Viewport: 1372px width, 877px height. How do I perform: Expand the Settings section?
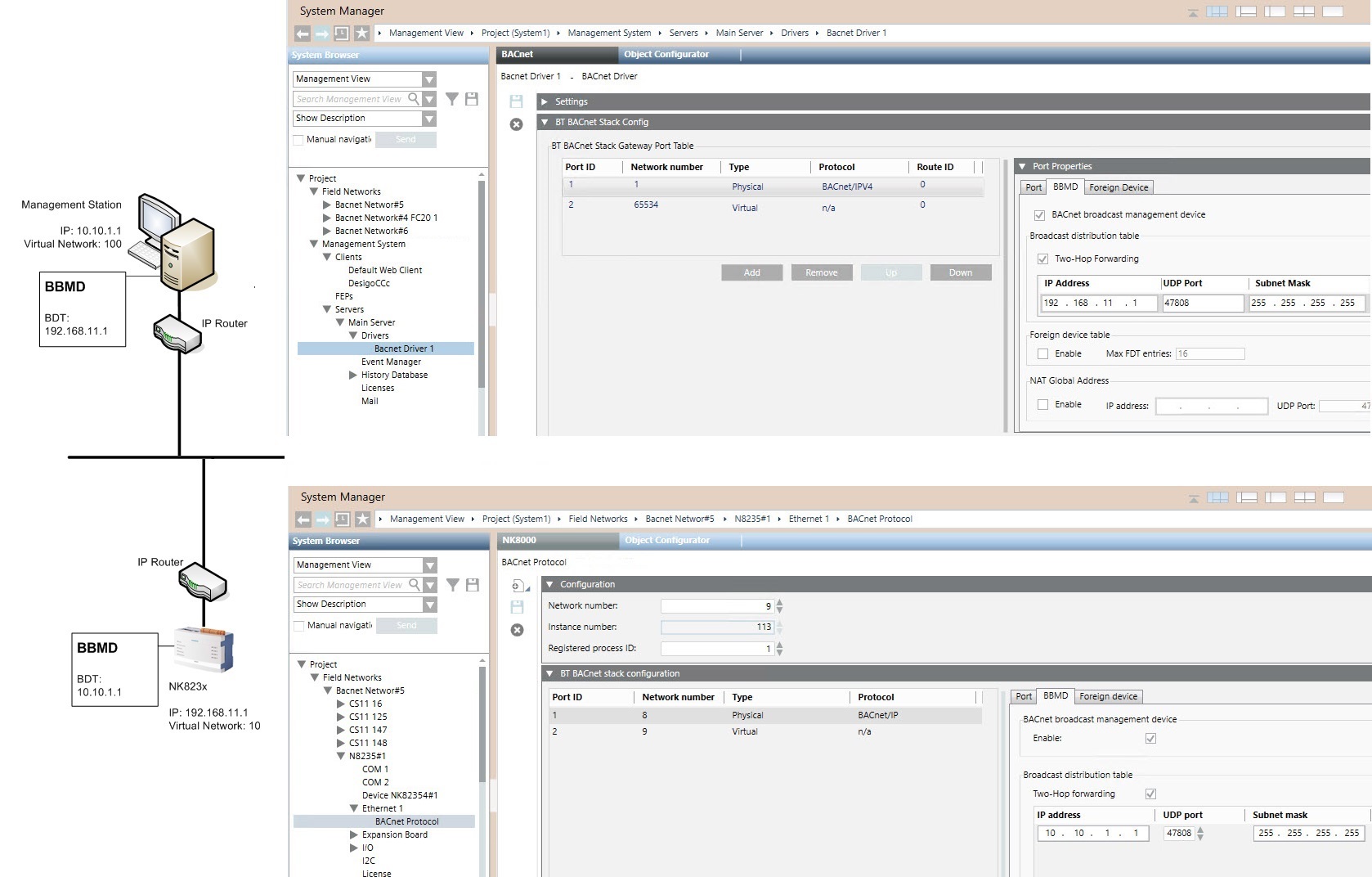point(545,101)
